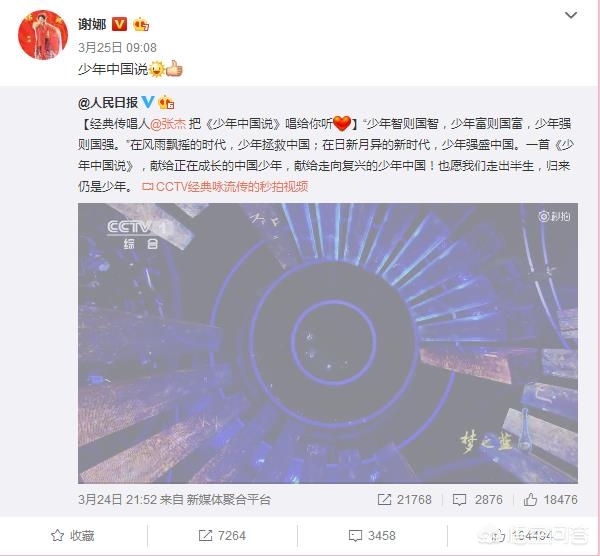Open the post options chevron menu
Screen dimensions: 600x556
(x=571, y=15)
